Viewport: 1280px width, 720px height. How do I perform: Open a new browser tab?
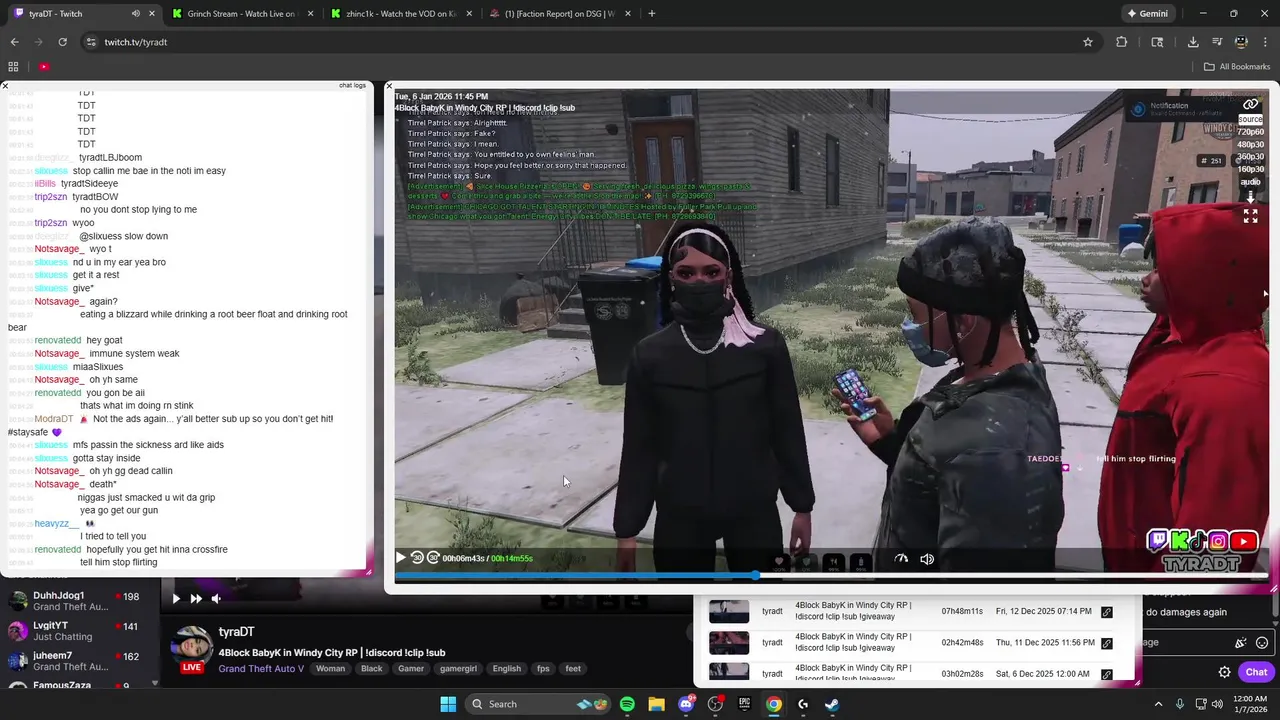pos(652,14)
